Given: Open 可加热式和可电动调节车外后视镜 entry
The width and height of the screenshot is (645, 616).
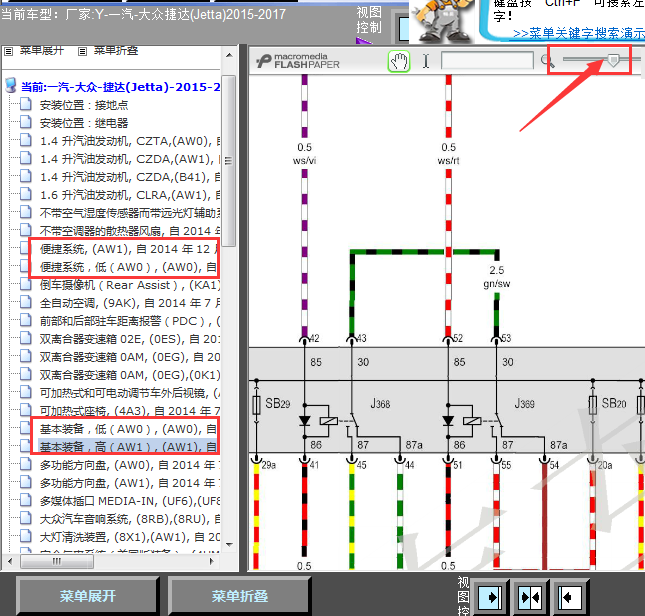Looking at the screenshot, I should pyautogui.click(x=130, y=393).
